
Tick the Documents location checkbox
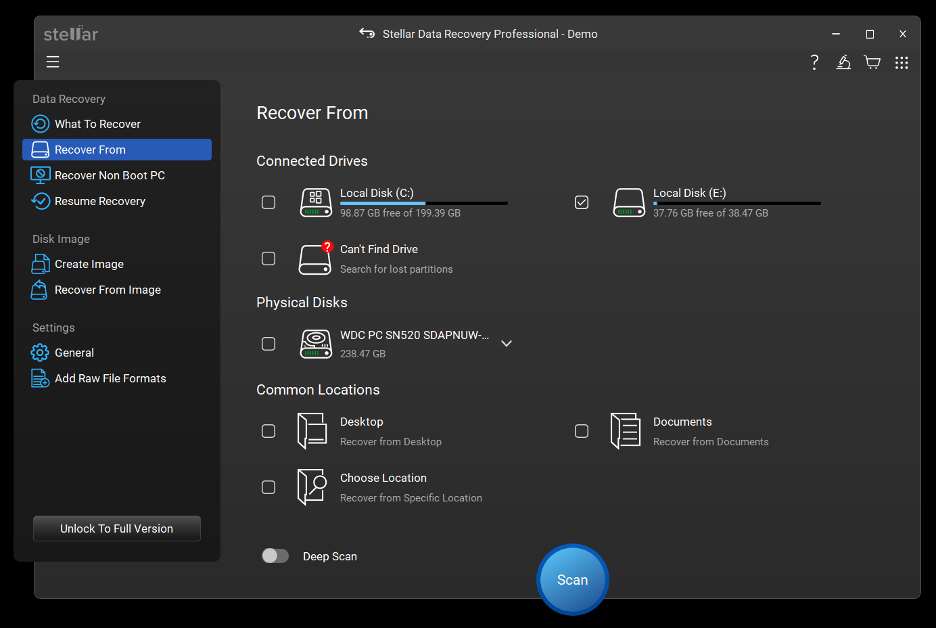click(581, 431)
